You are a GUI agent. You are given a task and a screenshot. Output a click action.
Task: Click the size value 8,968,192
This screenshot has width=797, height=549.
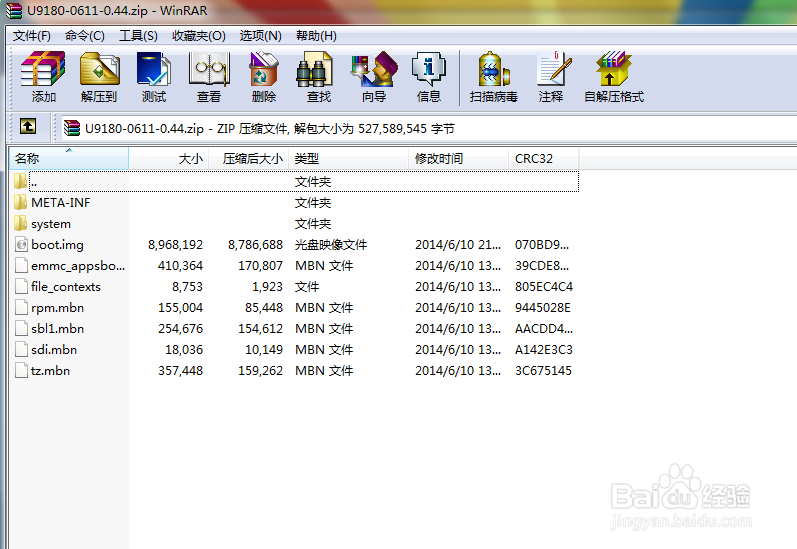175,245
